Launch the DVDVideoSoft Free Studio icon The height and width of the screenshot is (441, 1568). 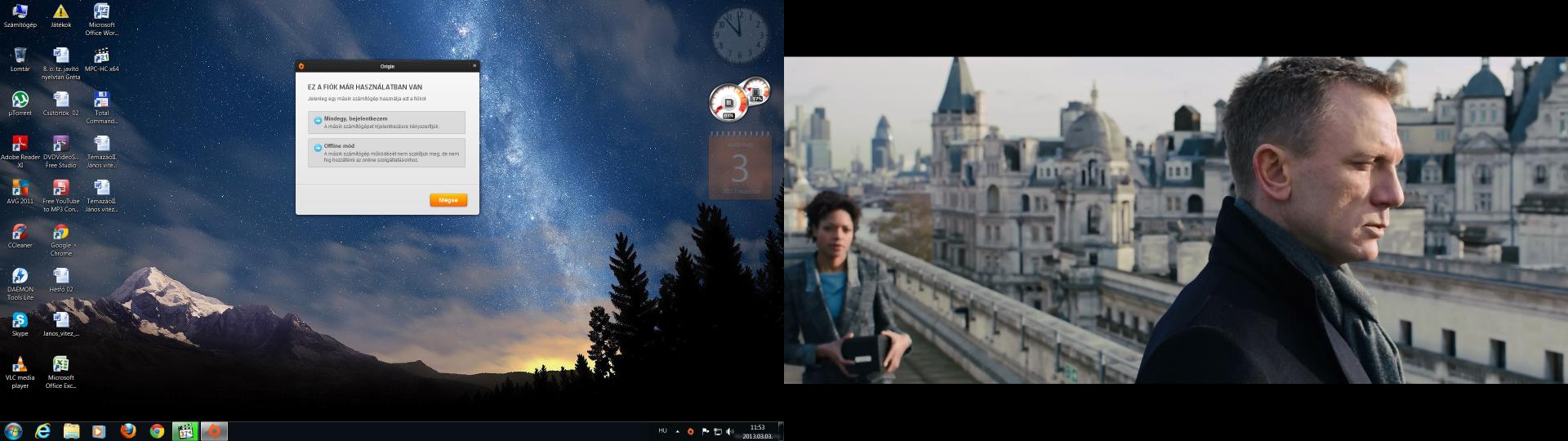(x=60, y=153)
